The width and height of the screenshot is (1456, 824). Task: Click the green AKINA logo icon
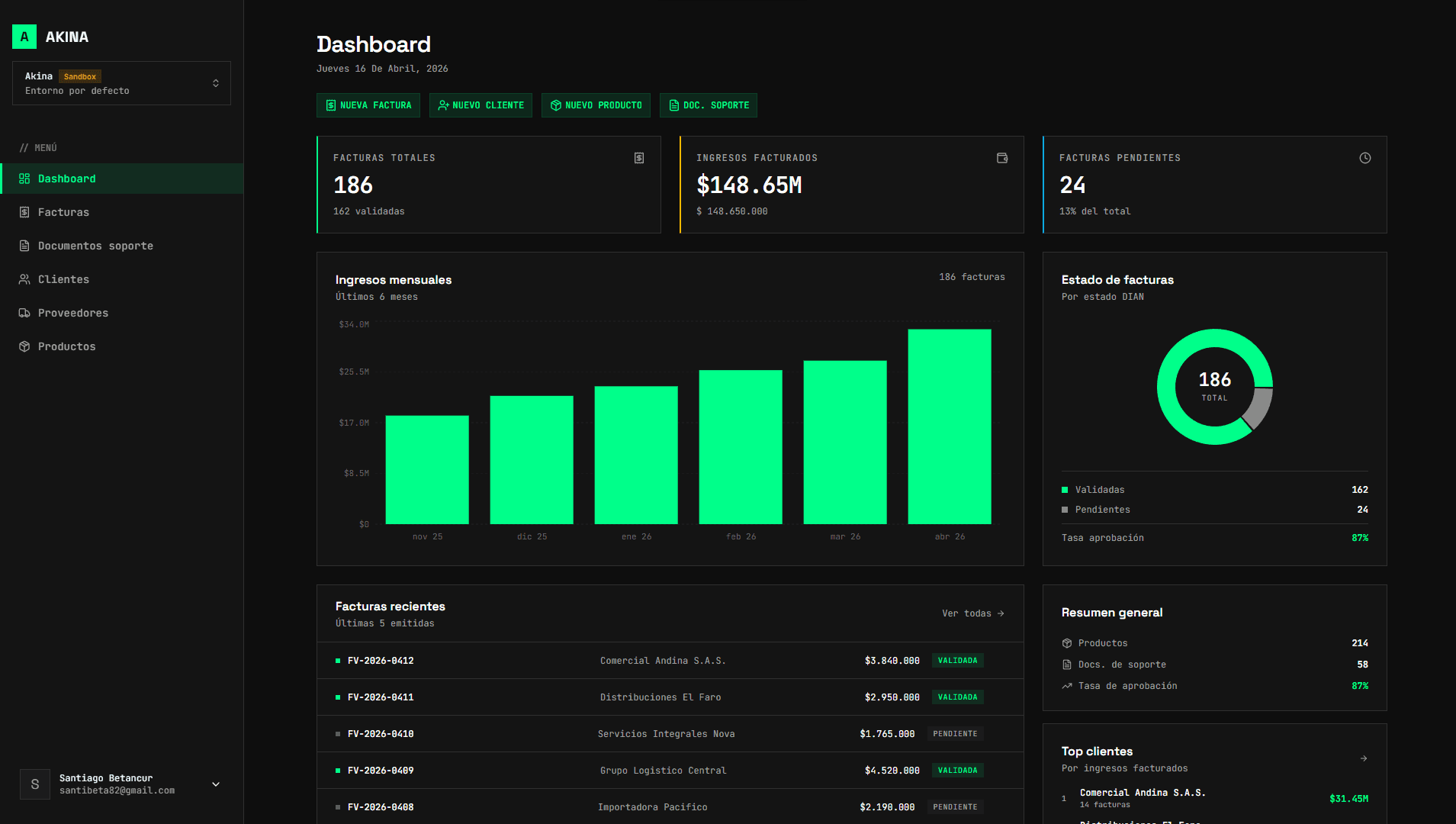(24, 37)
